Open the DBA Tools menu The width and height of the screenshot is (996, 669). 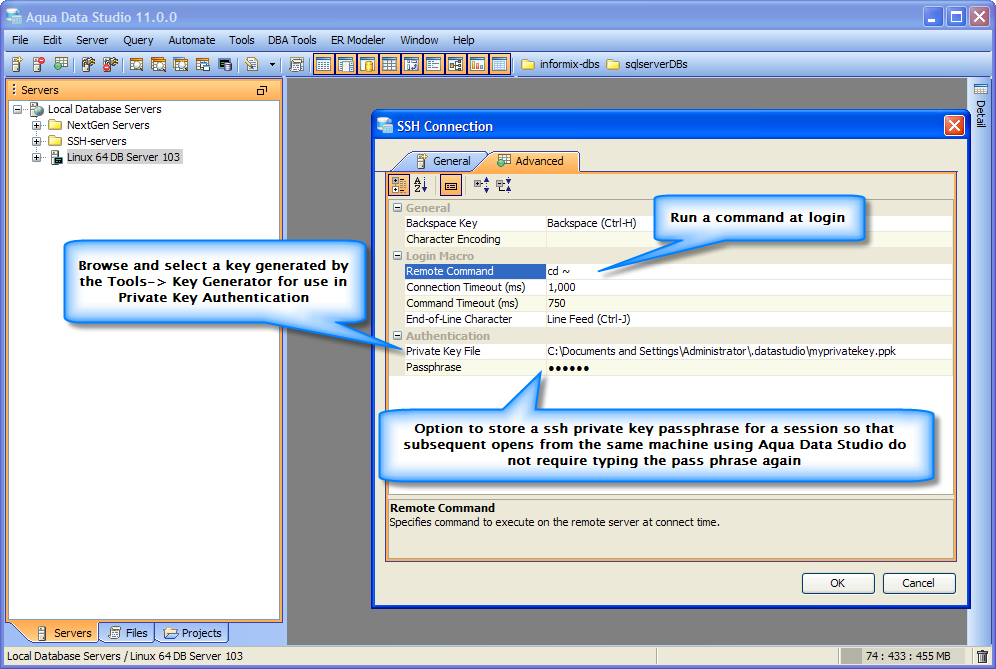point(292,40)
